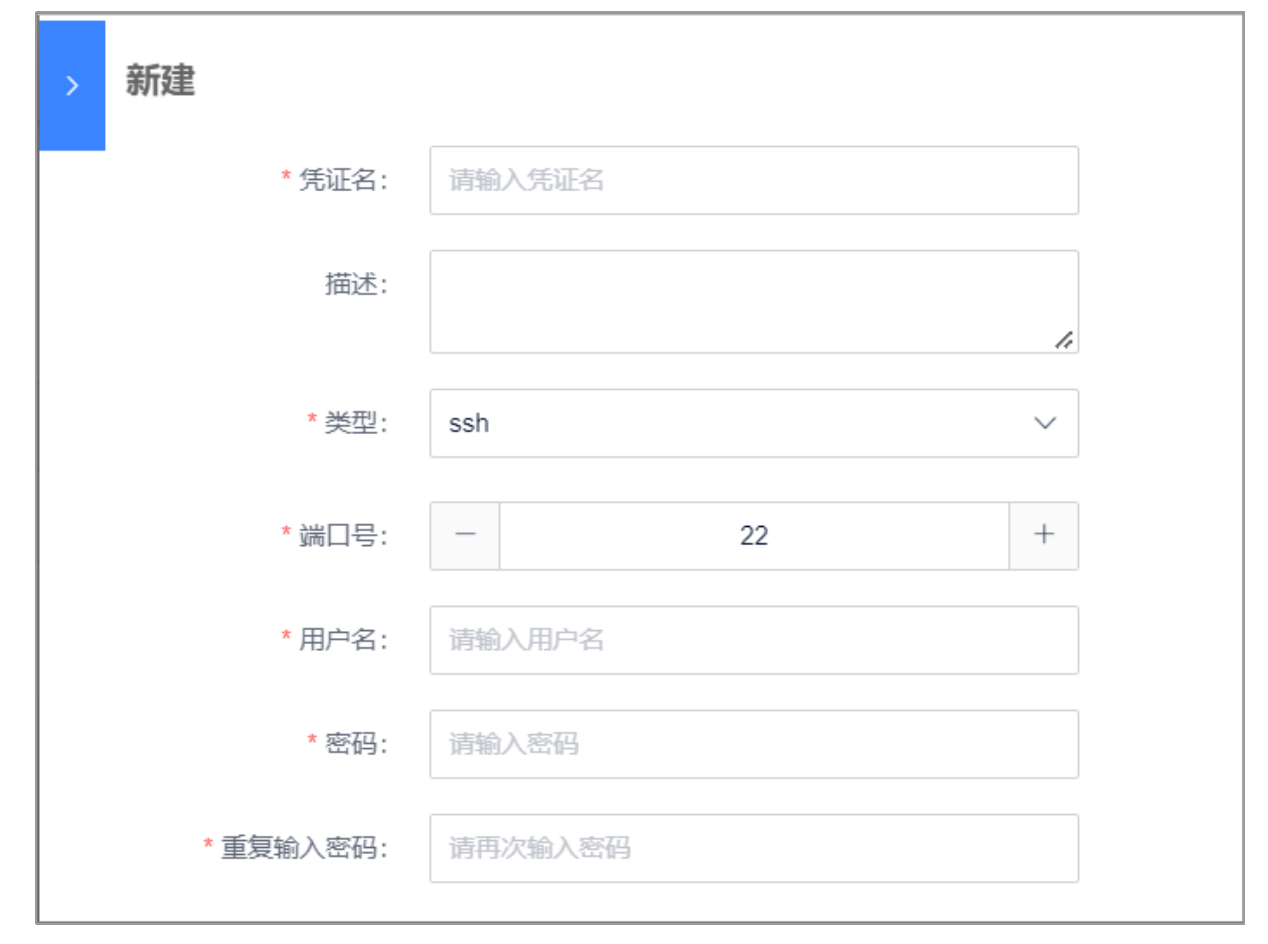This screenshot has width=1268, height=944.
Task: Click the 密码 field label
Action: coord(356,744)
